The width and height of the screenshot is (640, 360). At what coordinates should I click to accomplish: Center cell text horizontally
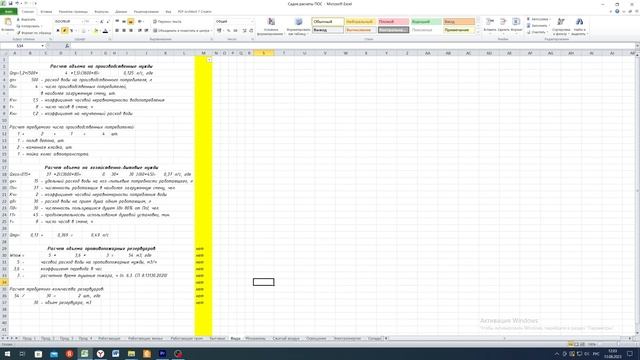pos(124,31)
